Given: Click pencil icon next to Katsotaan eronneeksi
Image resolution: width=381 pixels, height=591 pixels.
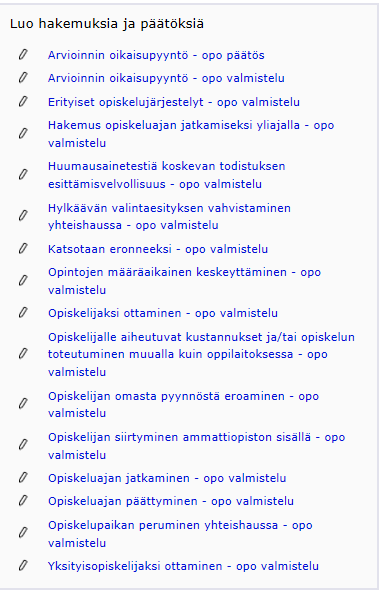Looking at the screenshot, I should coord(23,248).
